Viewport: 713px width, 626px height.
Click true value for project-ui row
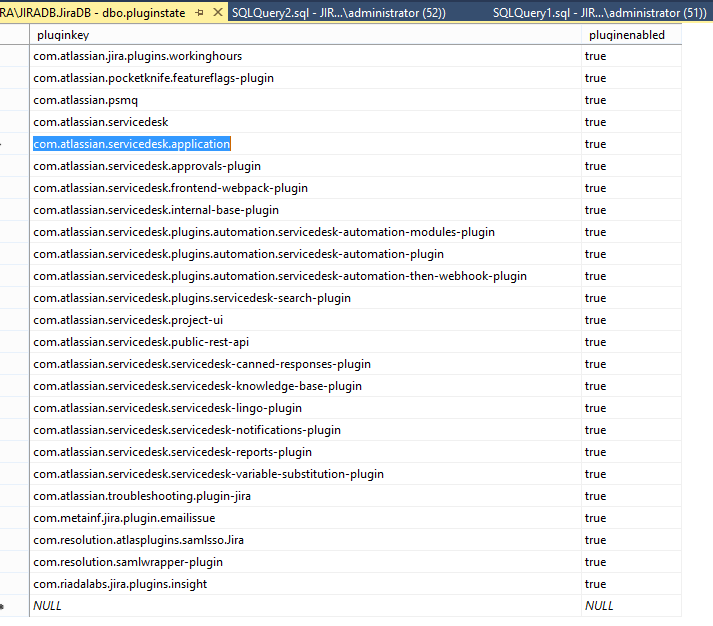point(631,320)
